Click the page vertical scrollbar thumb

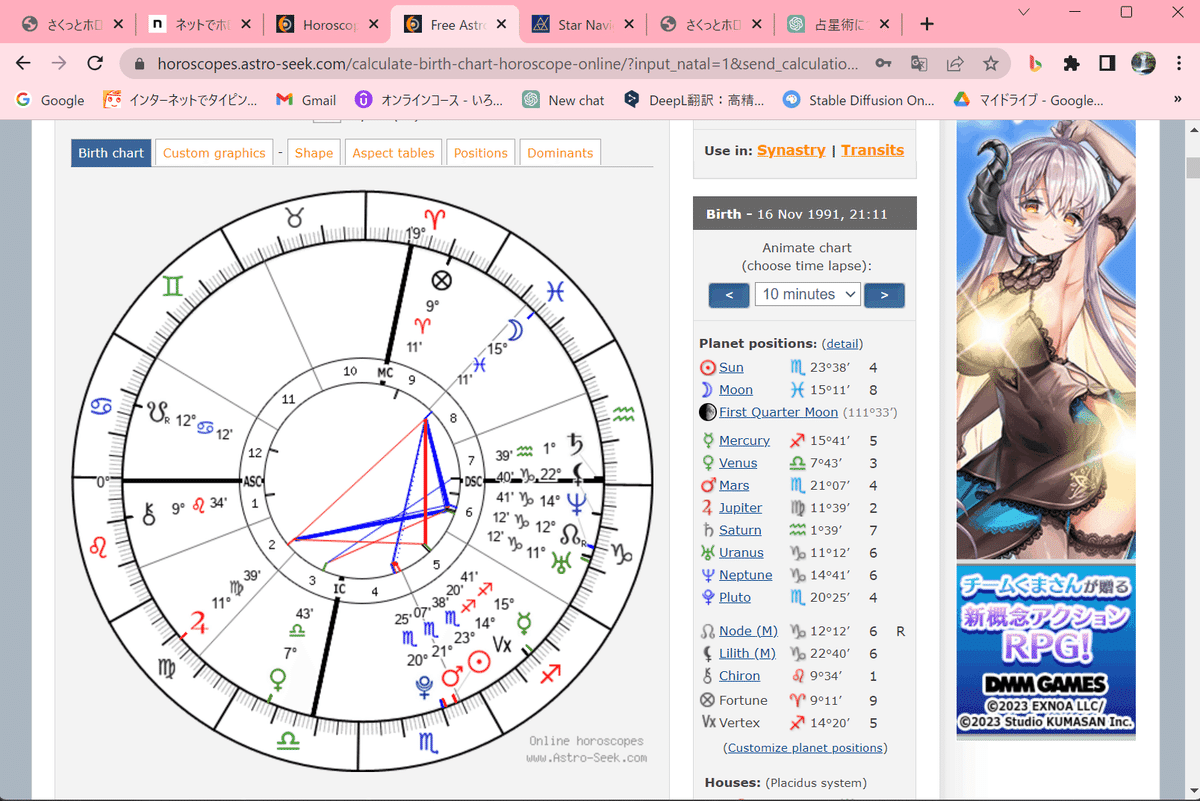(x=1191, y=167)
